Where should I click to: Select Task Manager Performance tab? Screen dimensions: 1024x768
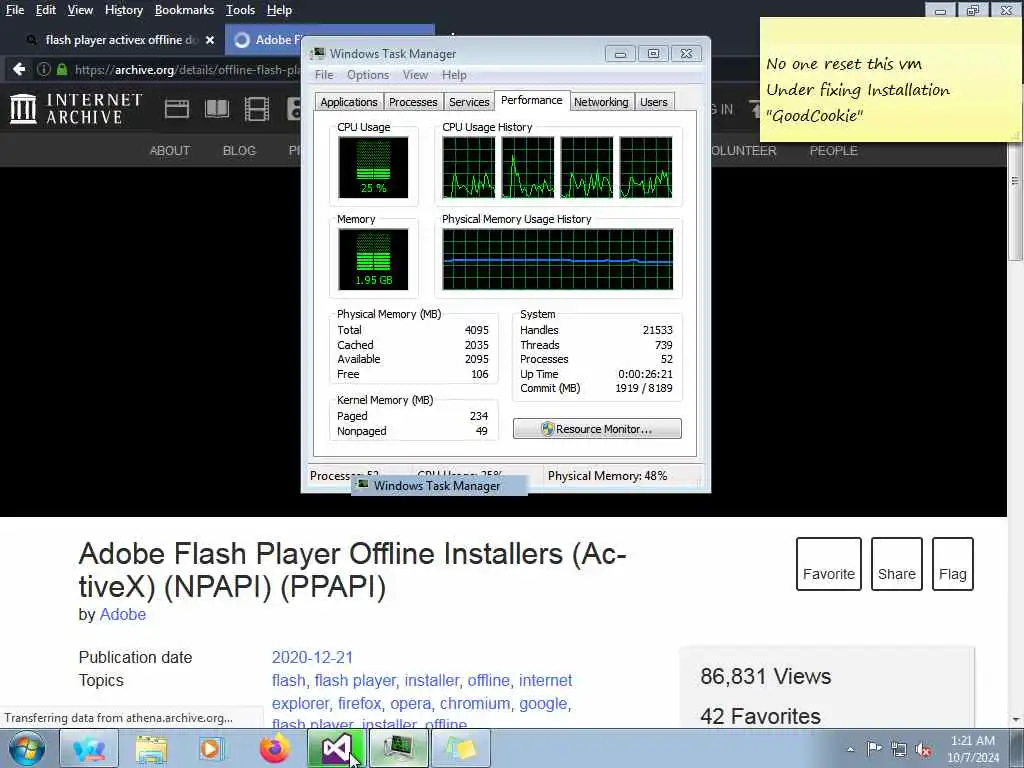(532, 100)
